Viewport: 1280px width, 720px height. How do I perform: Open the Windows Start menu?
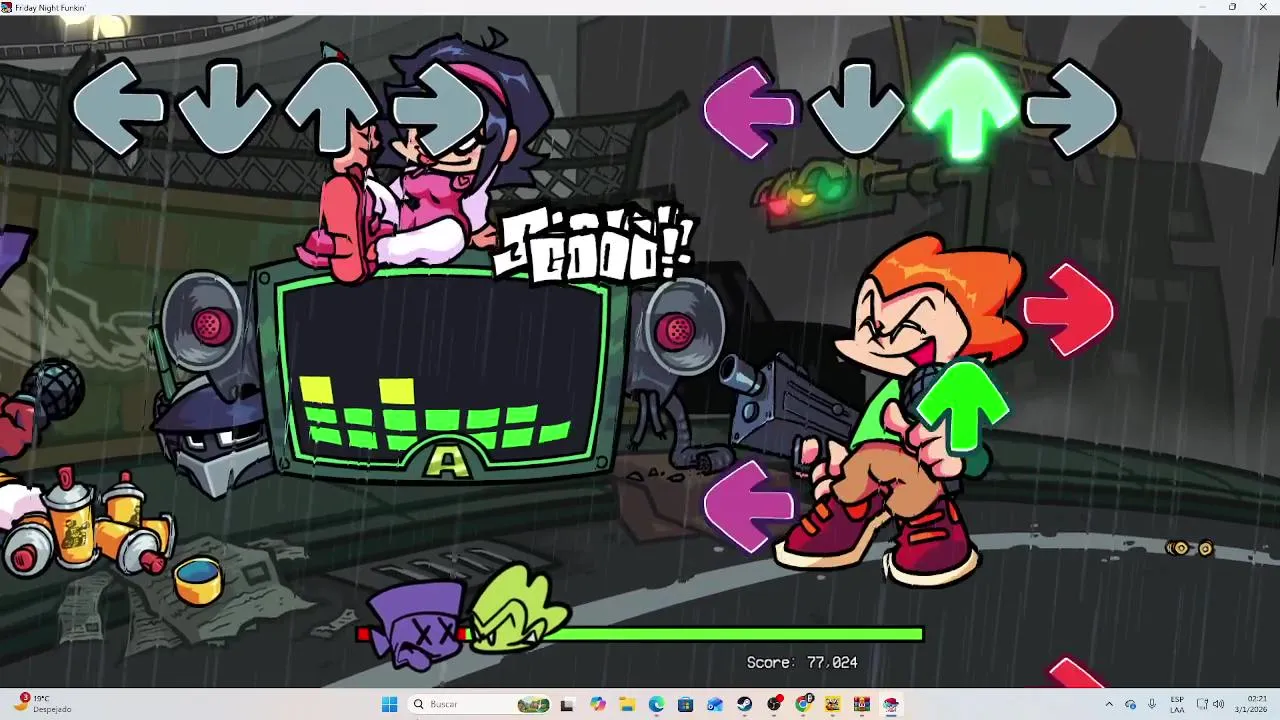tap(389, 704)
